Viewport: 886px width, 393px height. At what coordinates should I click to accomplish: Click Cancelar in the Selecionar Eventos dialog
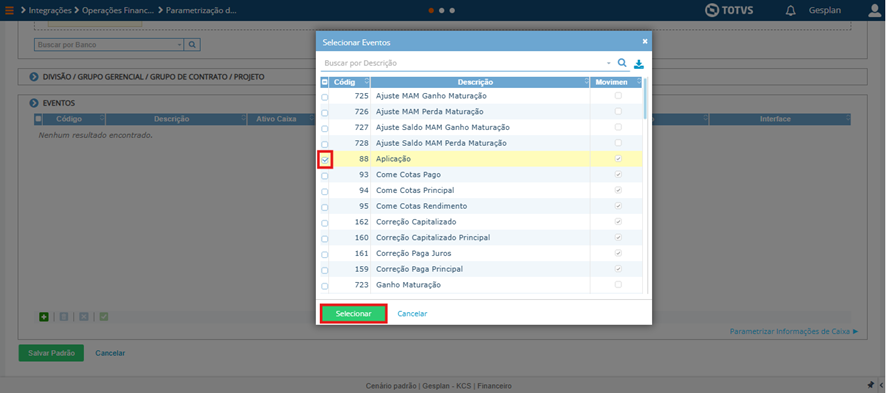[412, 313]
